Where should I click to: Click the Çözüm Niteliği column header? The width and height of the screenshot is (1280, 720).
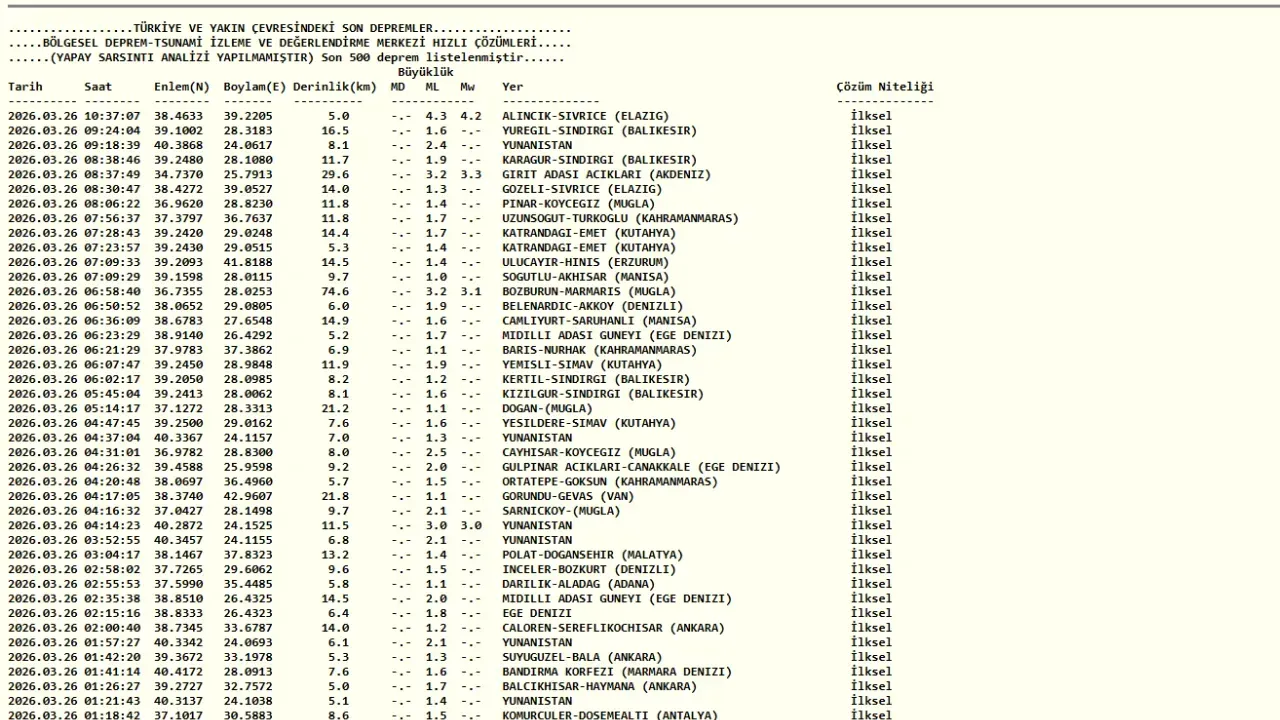[885, 87]
